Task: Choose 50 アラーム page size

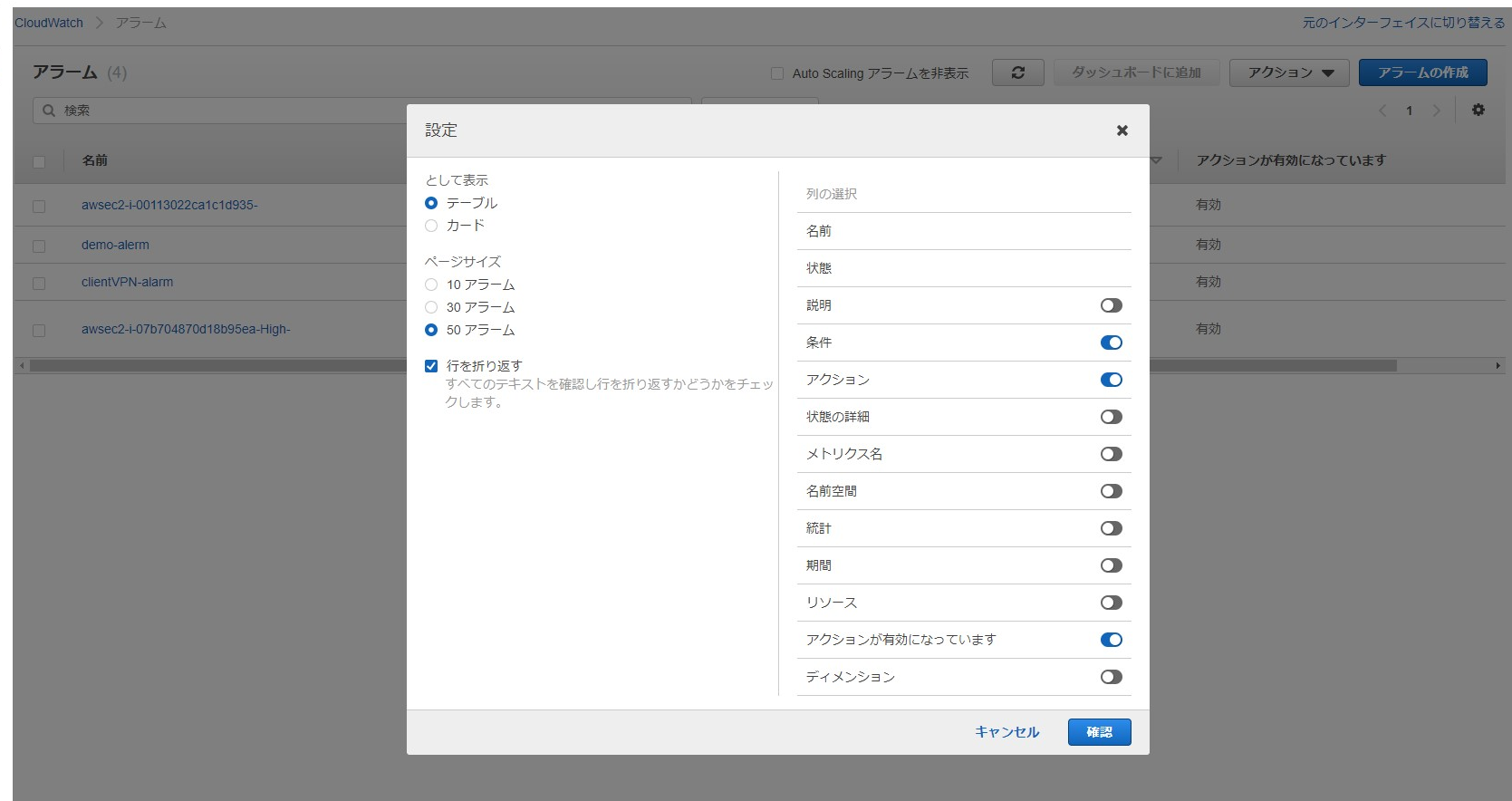Action: (x=431, y=330)
